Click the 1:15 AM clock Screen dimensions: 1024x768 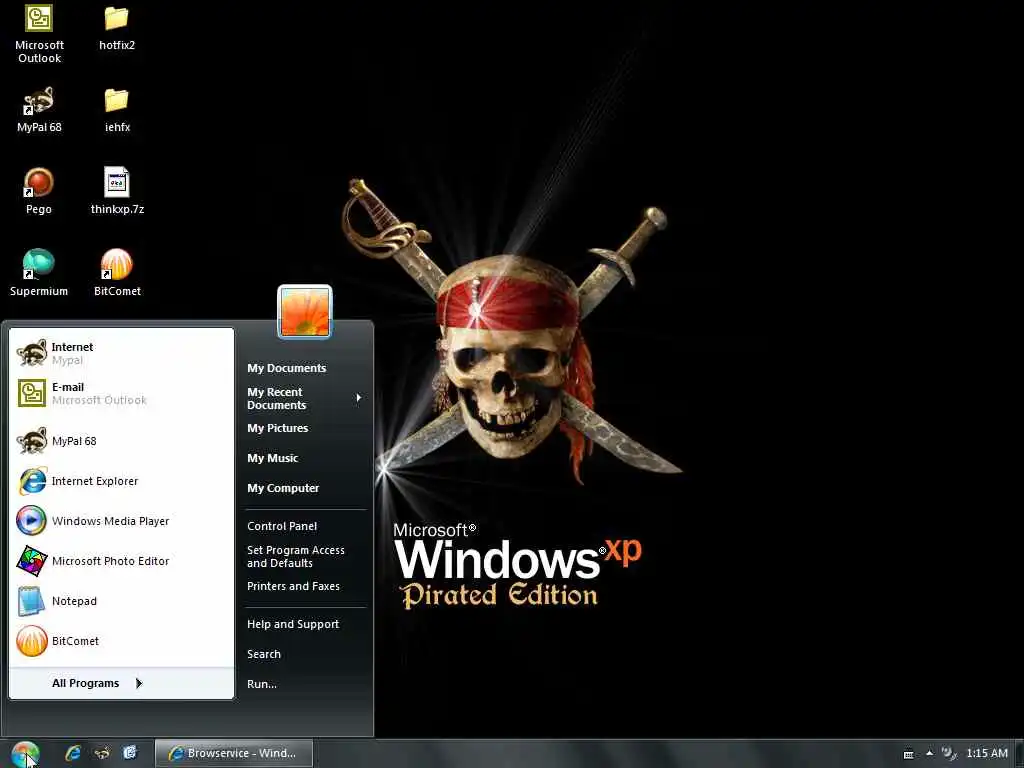click(987, 753)
